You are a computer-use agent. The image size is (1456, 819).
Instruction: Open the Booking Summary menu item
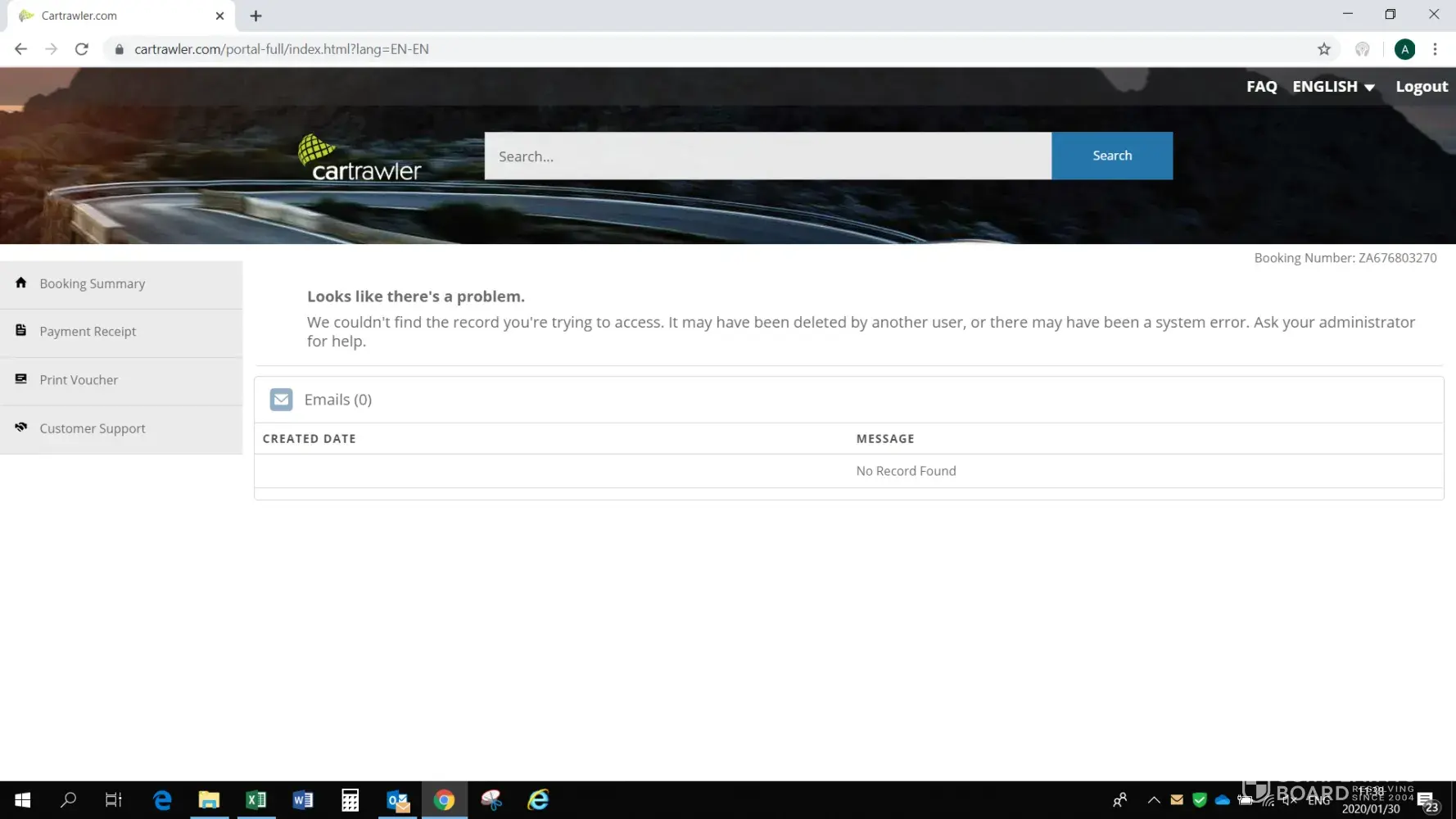pyautogui.click(x=93, y=284)
